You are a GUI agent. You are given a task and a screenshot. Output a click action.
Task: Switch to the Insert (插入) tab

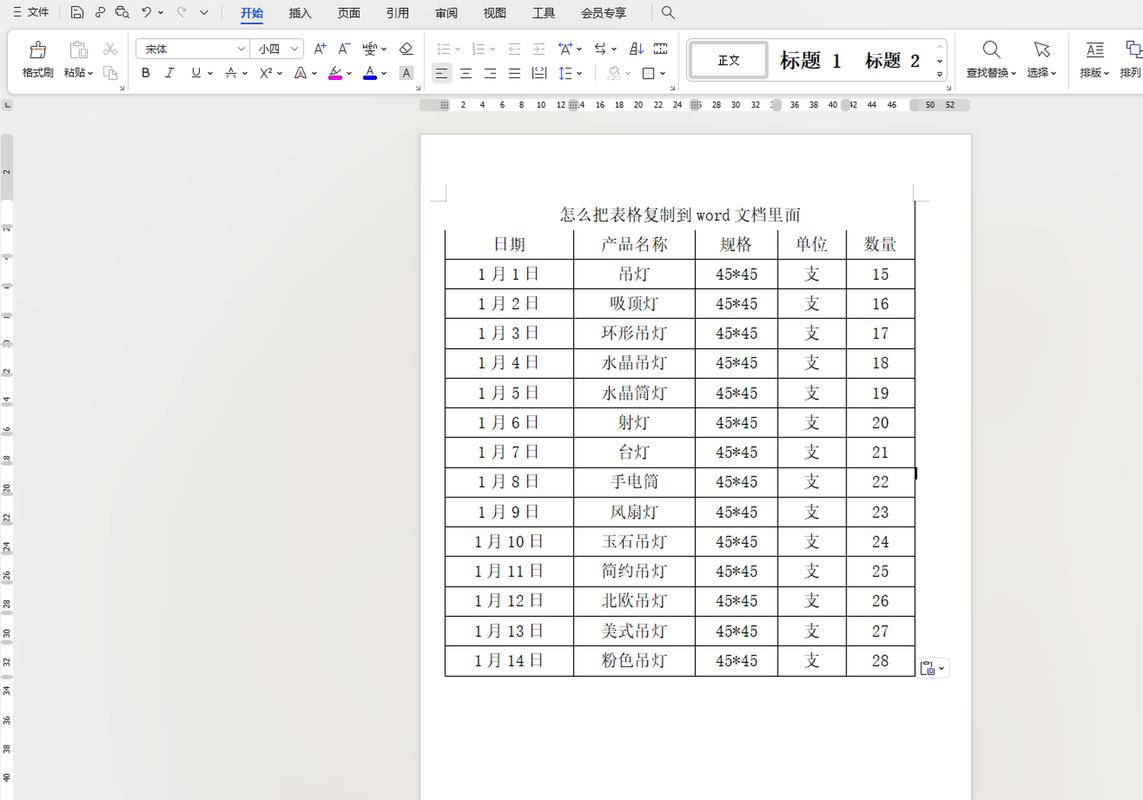pos(300,13)
